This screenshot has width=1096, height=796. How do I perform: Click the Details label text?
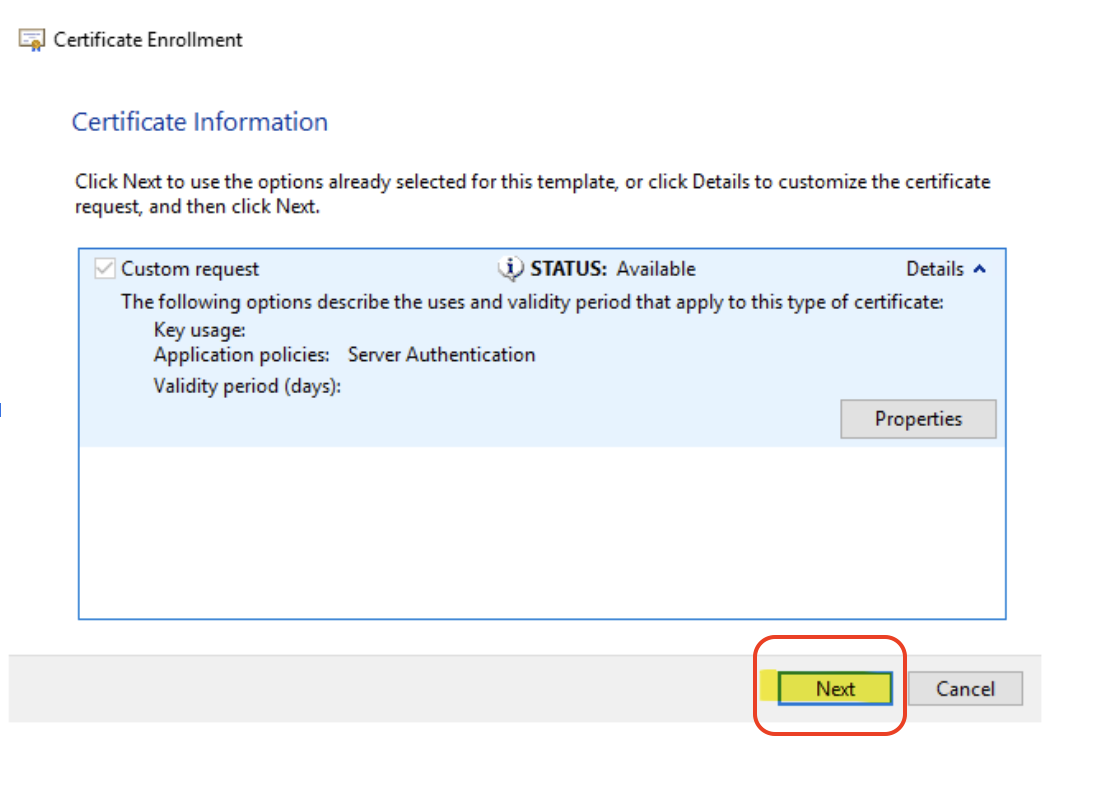click(x=934, y=269)
